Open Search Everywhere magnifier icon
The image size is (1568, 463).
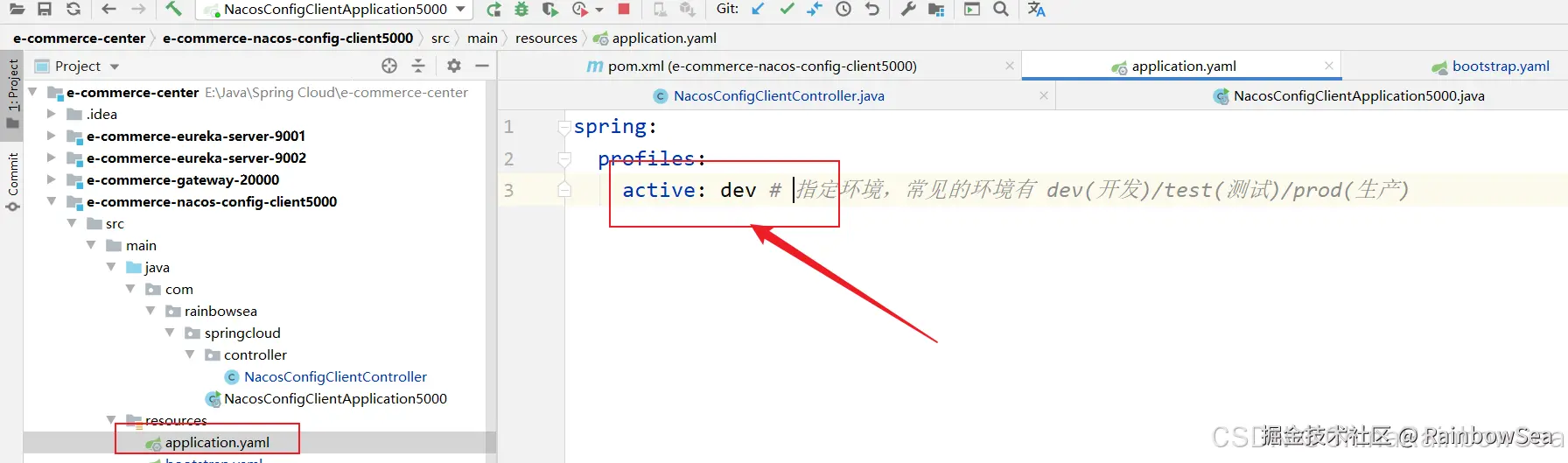click(1001, 10)
